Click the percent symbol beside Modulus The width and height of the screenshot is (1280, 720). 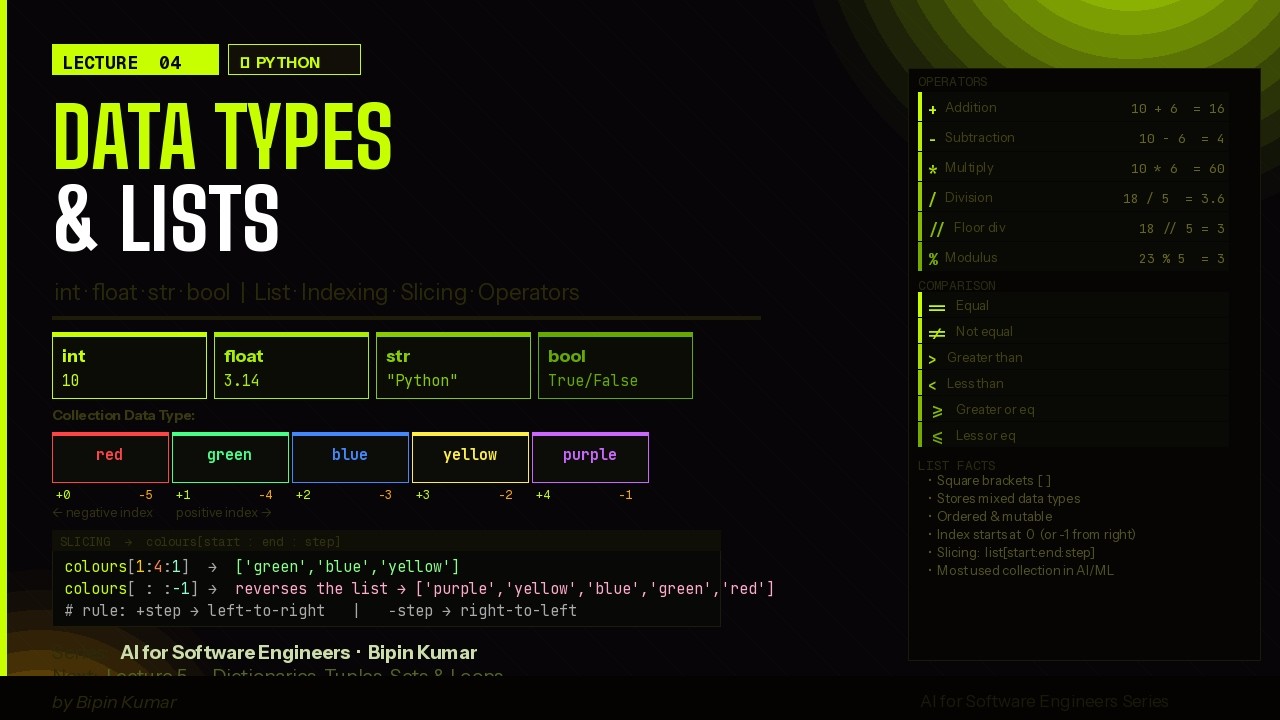933,259
